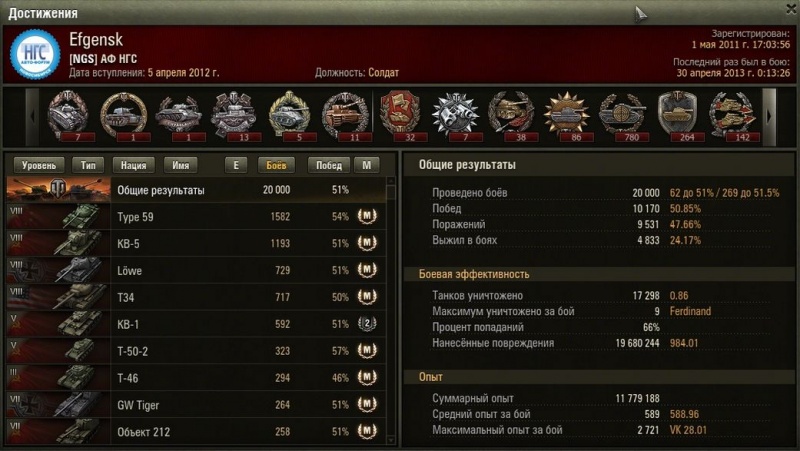Select the medal icon with count 32
The width and height of the screenshot is (800, 451).
[401, 116]
